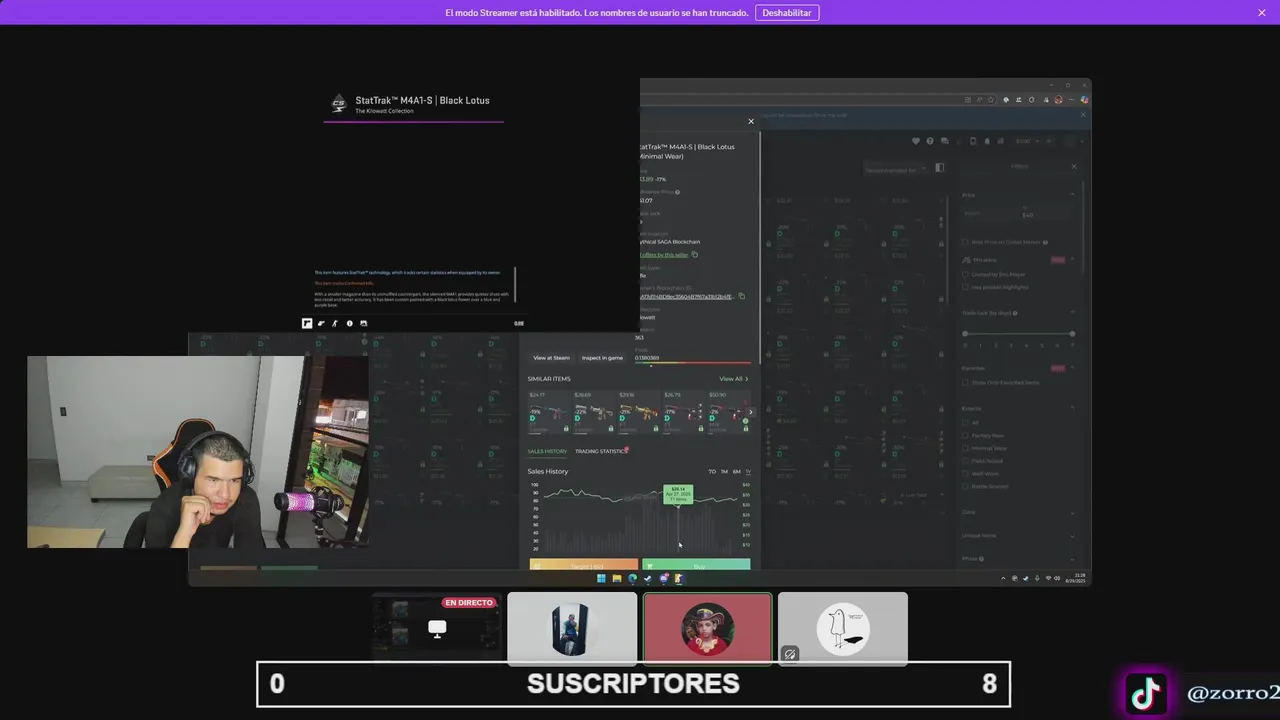Click the orange Target / Bid button
The height and width of the screenshot is (720, 1280).
pos(584,565)
